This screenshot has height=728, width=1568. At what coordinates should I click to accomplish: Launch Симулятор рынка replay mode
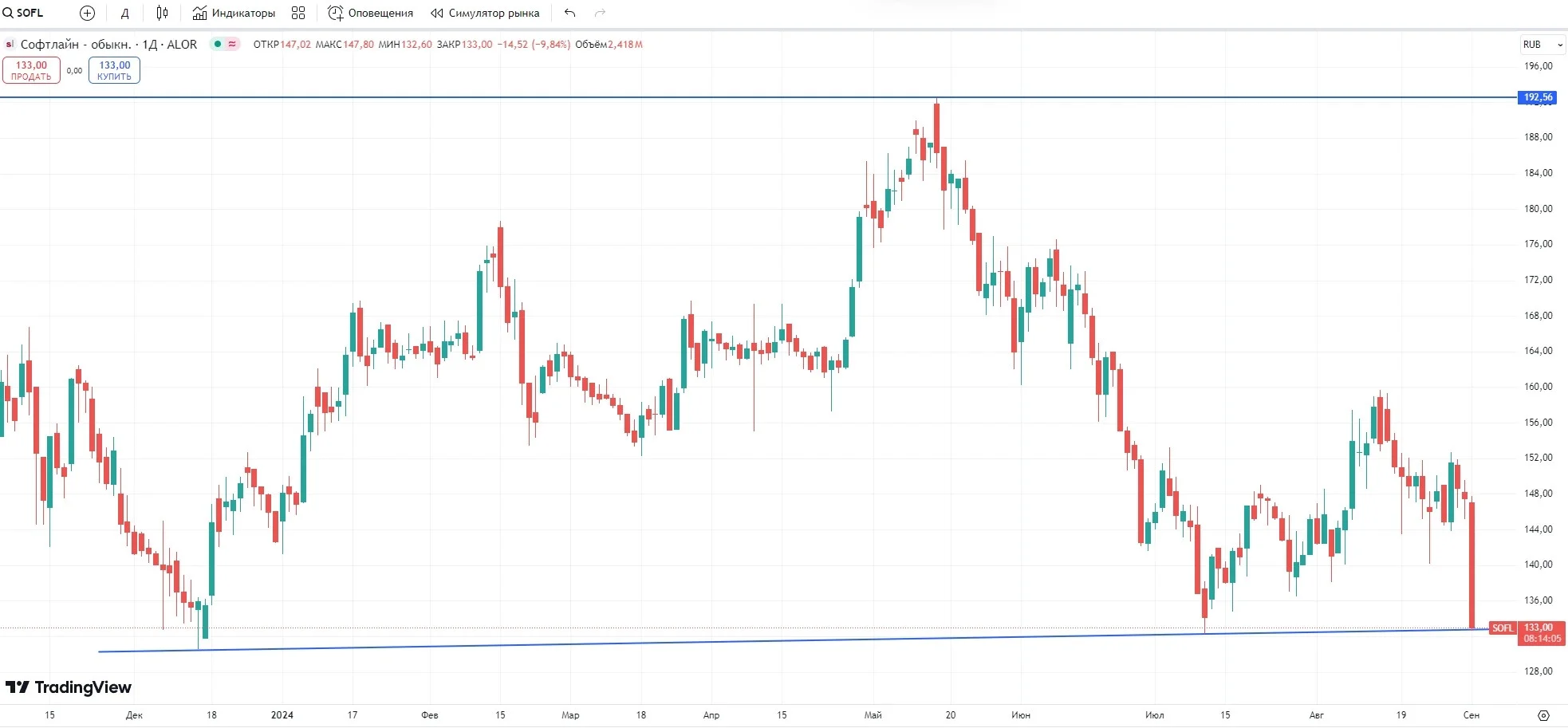coord(485,13)
